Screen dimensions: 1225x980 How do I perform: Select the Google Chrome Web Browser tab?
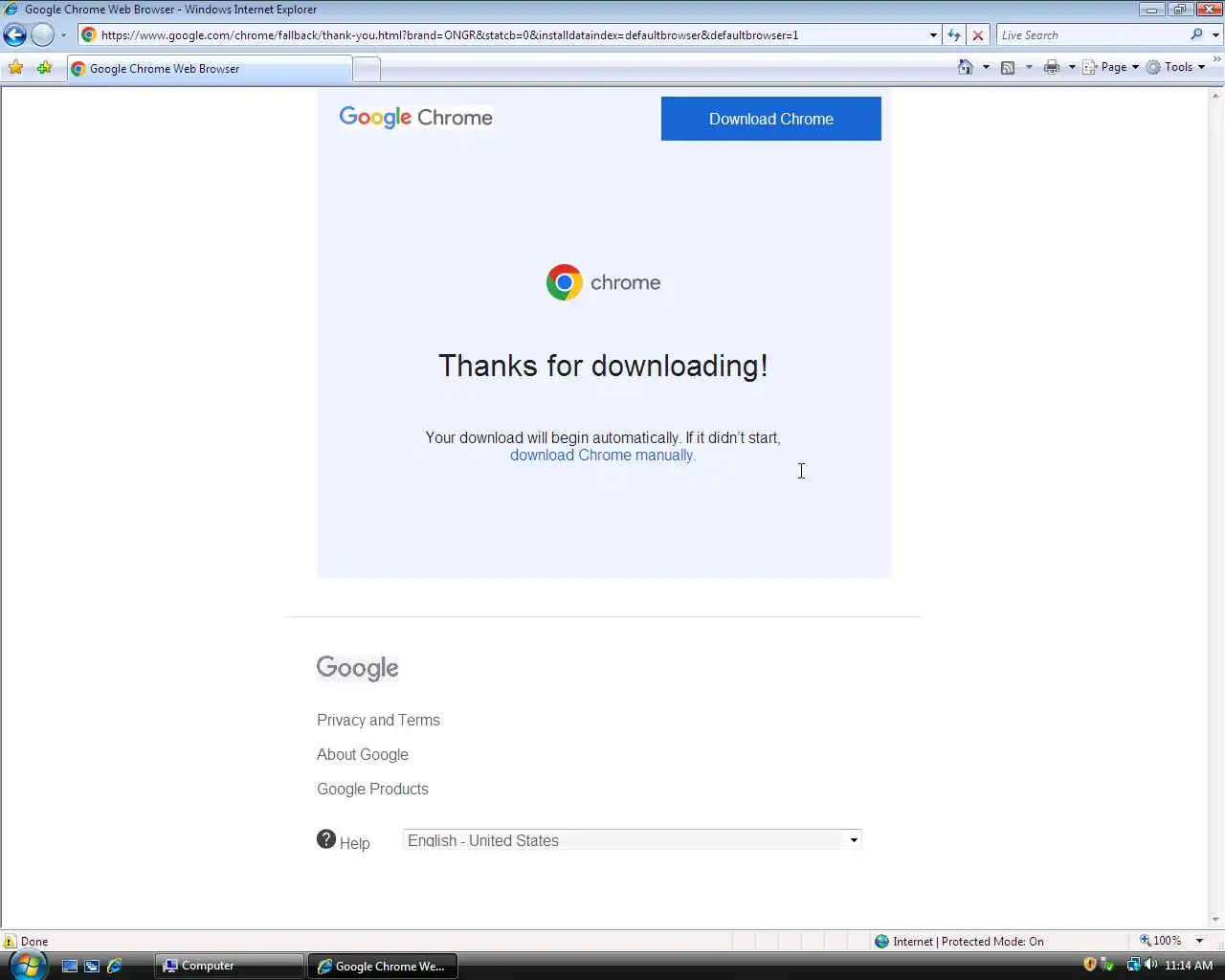point(210,69)
